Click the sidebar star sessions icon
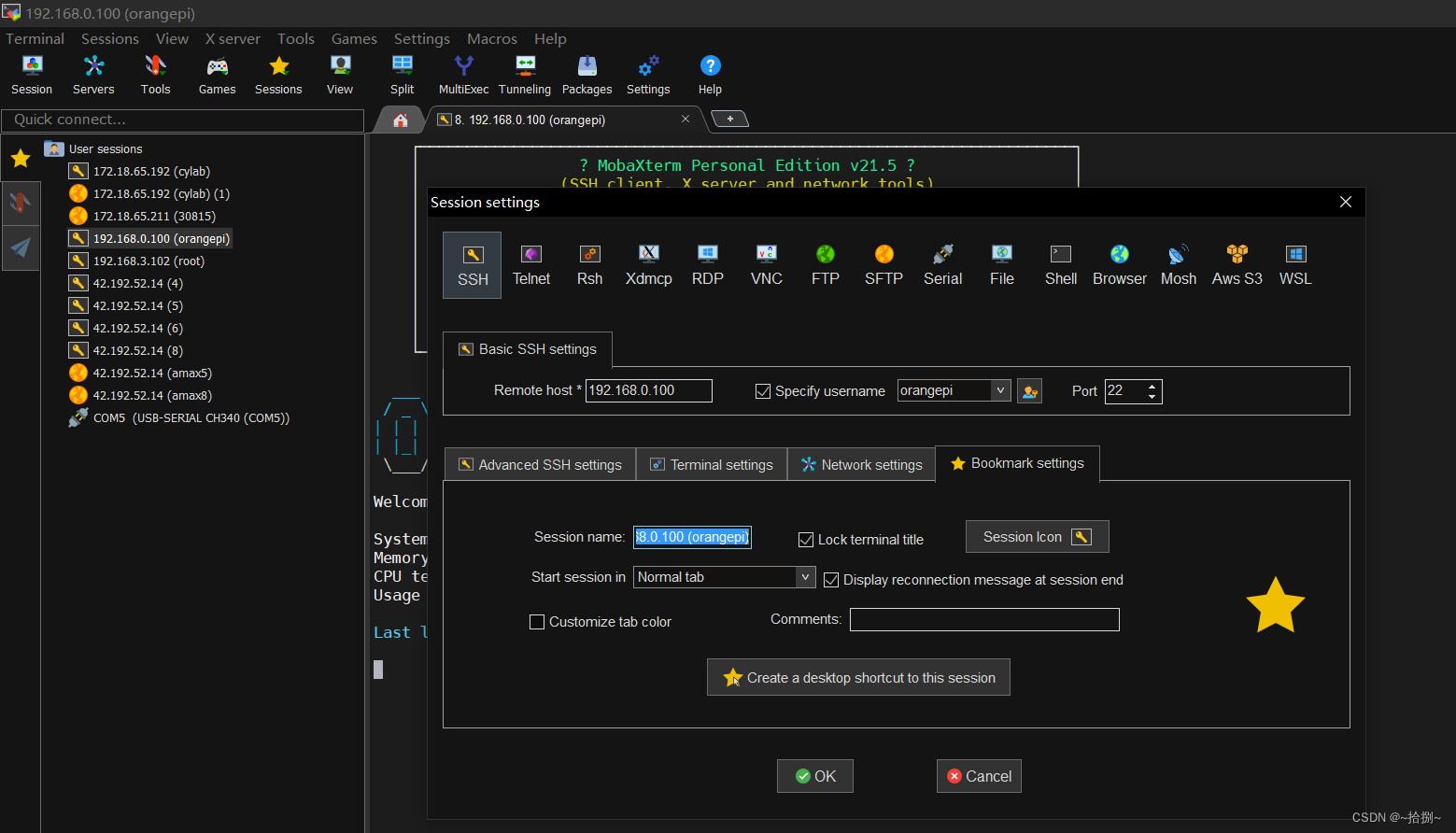The width and height of the screenshot is (1456, 833). [x=21, y=159]
